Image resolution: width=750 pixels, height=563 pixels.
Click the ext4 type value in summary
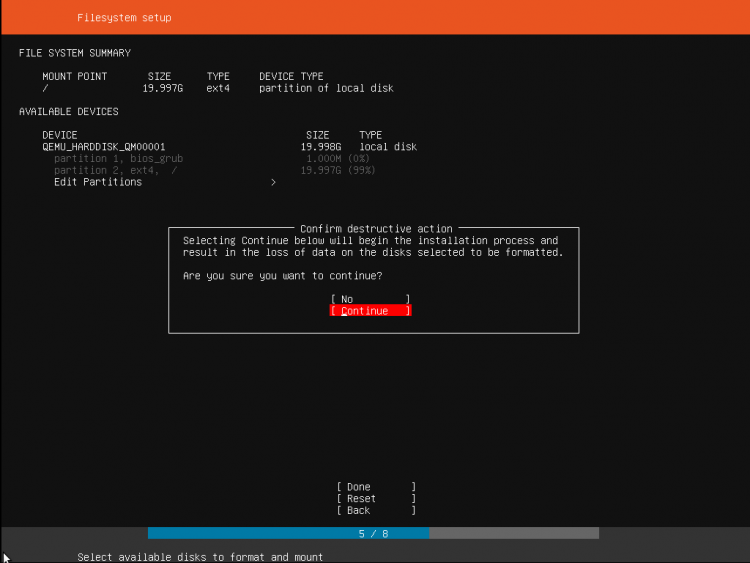pyautogui.click(x=218, y=88)
